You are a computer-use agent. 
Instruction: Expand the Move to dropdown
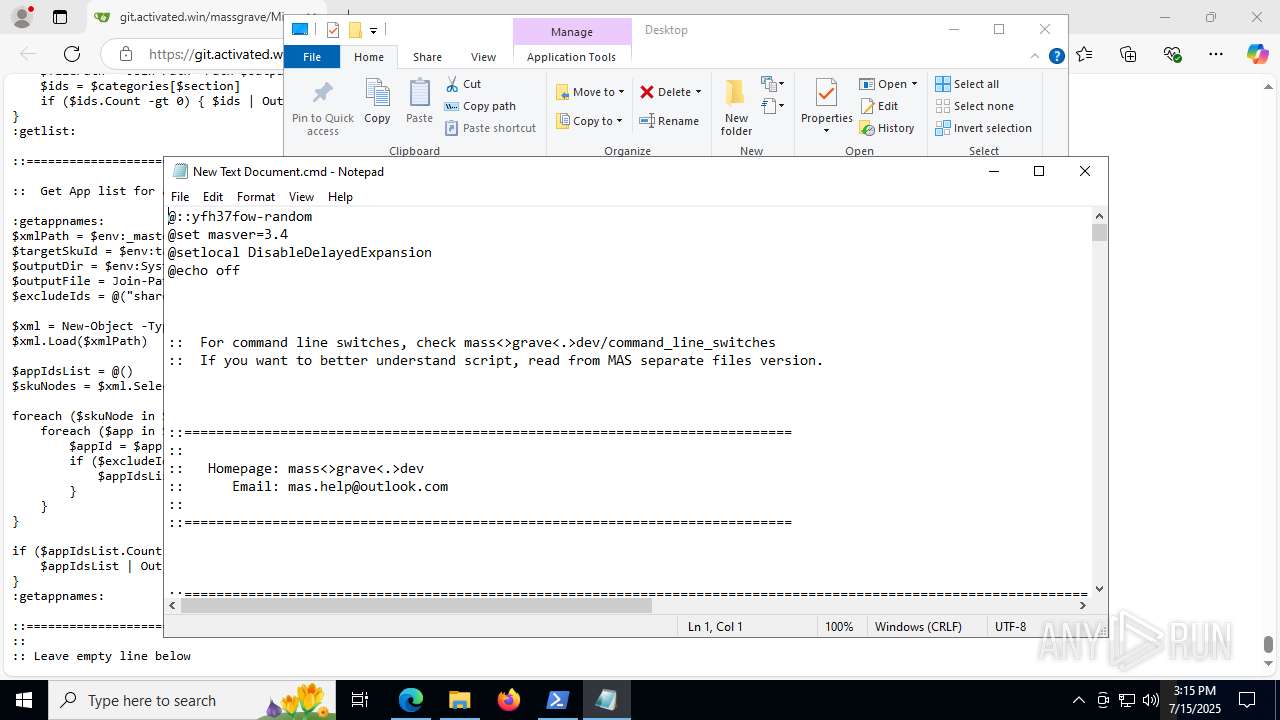pos(621,92)
